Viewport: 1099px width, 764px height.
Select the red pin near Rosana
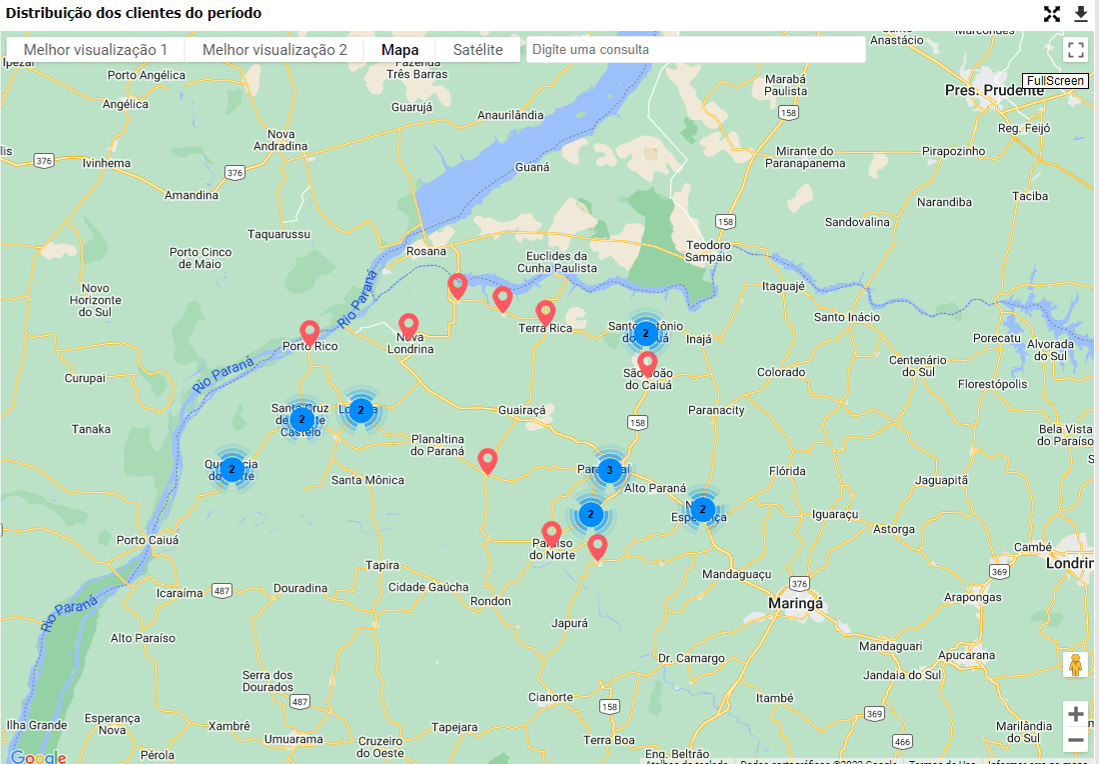(458, 287)
